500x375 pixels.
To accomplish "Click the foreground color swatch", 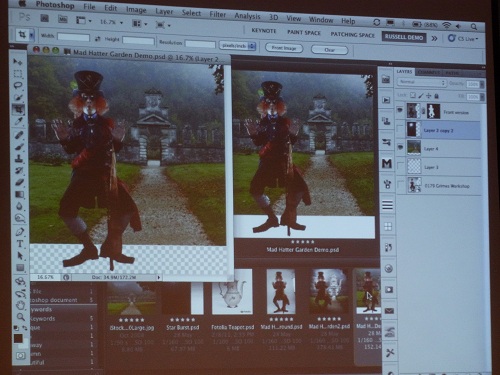I will point(18,339).
